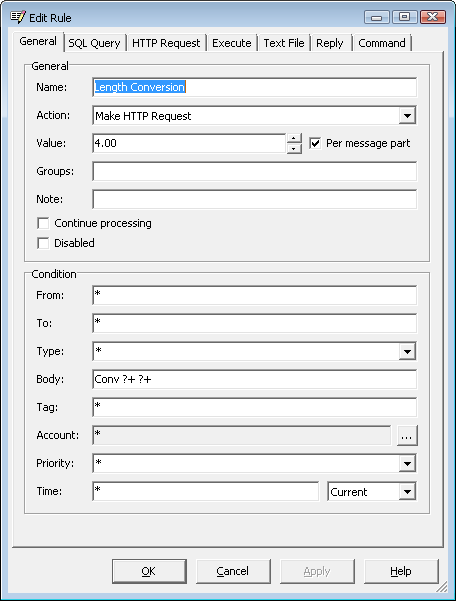The image size is (456, 601).
Task: Click into the Body condition field
Action: [x=254, y=379]
